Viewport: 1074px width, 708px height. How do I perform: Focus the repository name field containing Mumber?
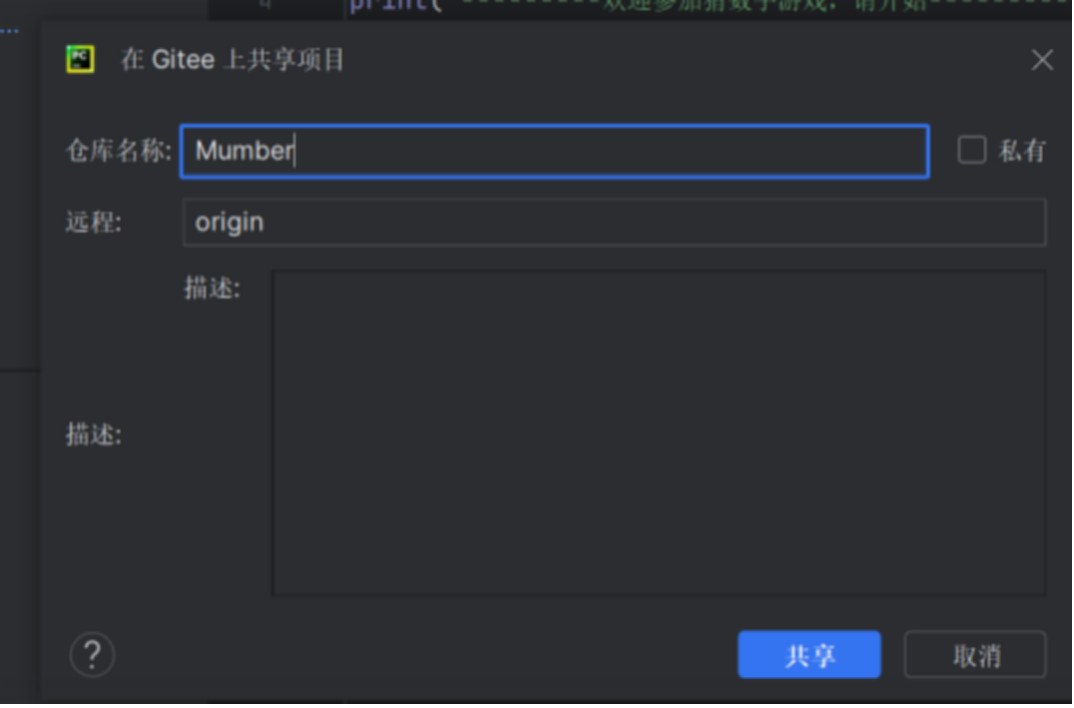[x=555, y=151]
